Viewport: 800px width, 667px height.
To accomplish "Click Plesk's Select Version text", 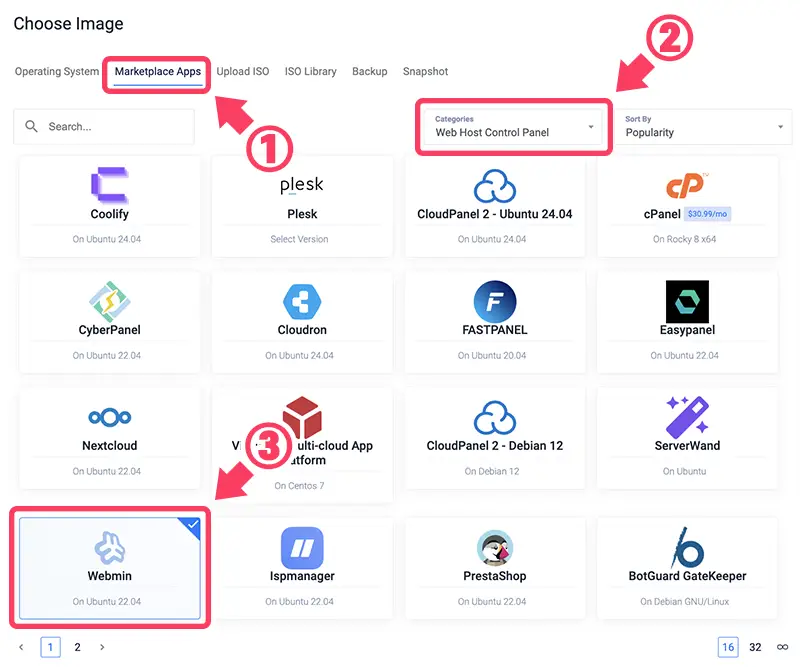I will (x=299, y=239).
